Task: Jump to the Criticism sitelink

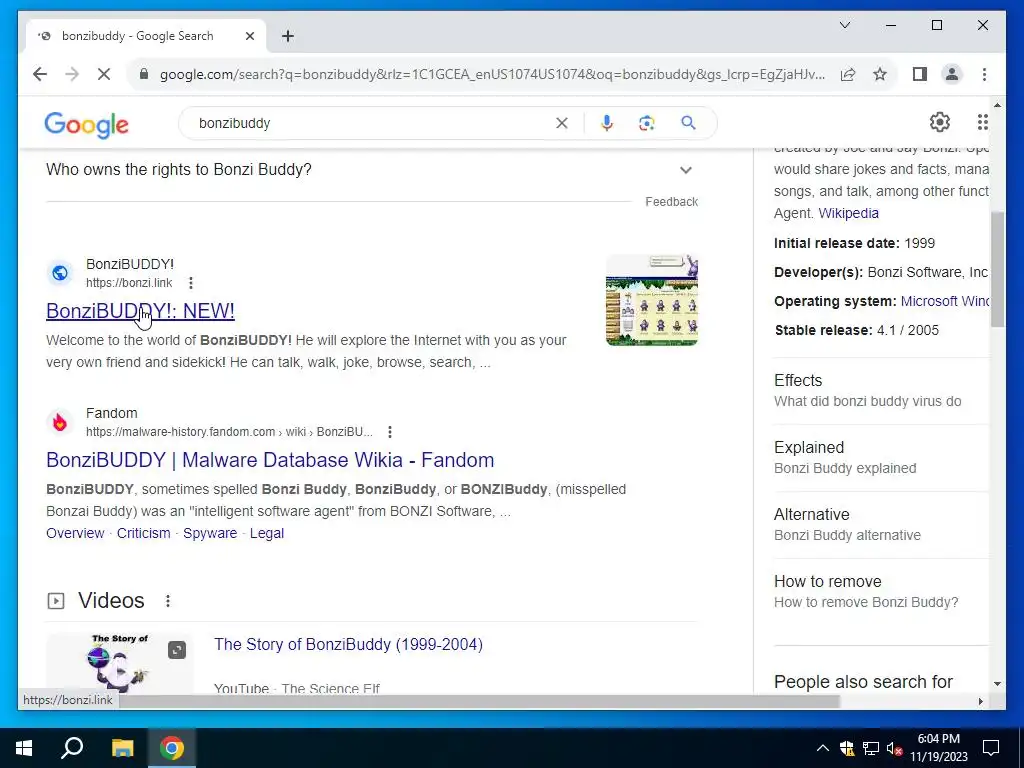Action: coord(144,533)
